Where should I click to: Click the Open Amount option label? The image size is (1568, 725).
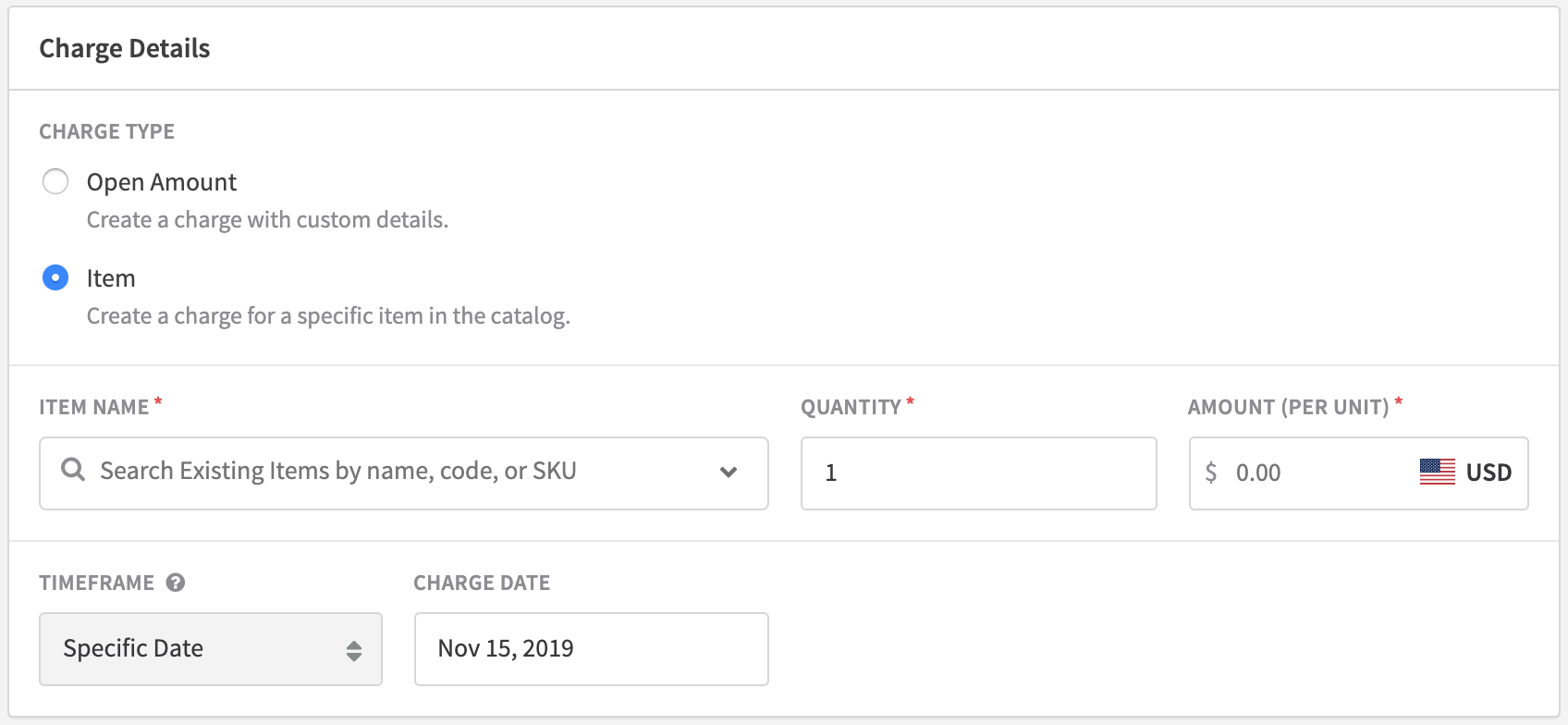(162, 182)
